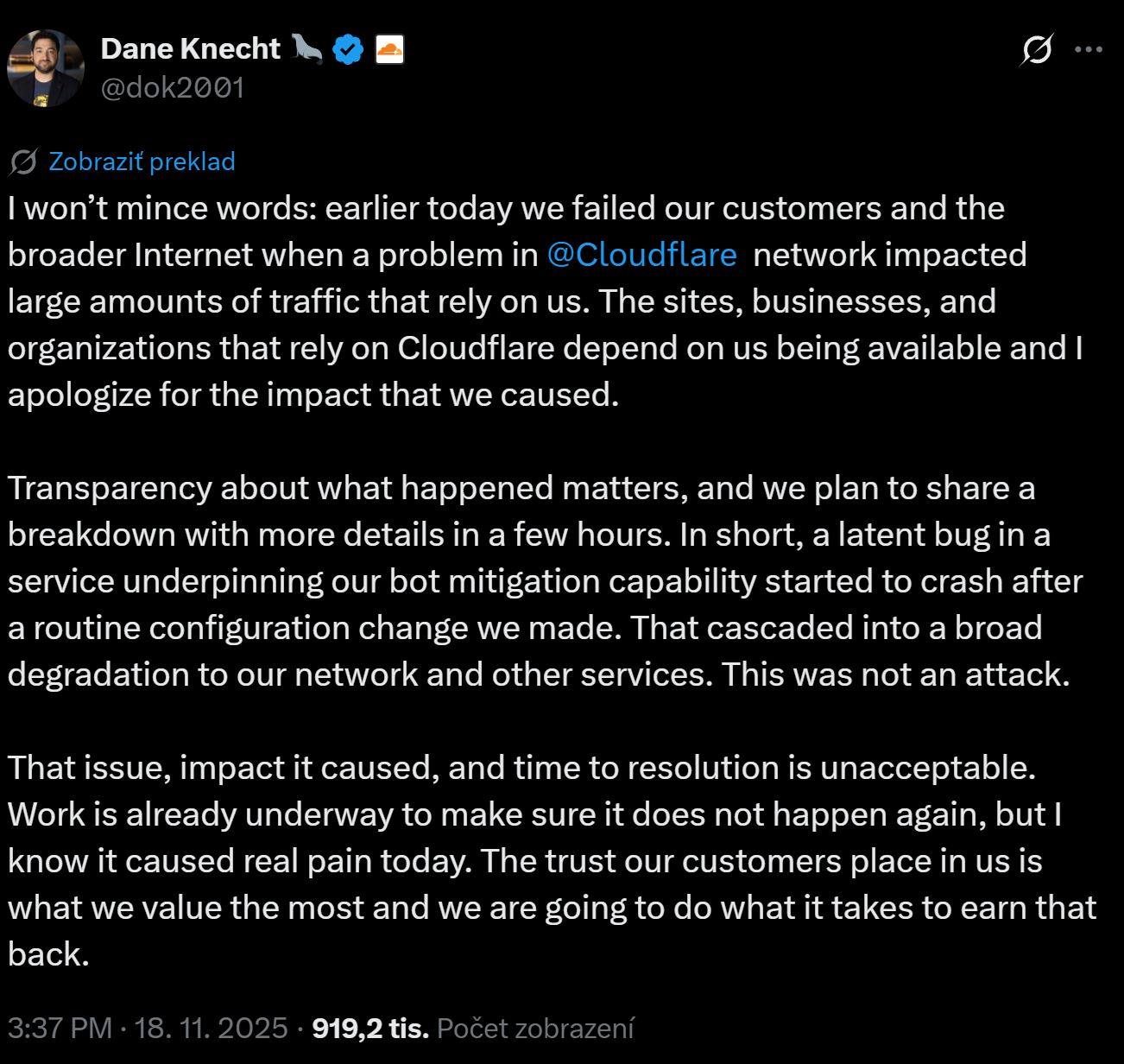This screenshot has width=1124, height=1064.
Task: Click the Zobraziť preklad translation link
Action: (142, 161)
